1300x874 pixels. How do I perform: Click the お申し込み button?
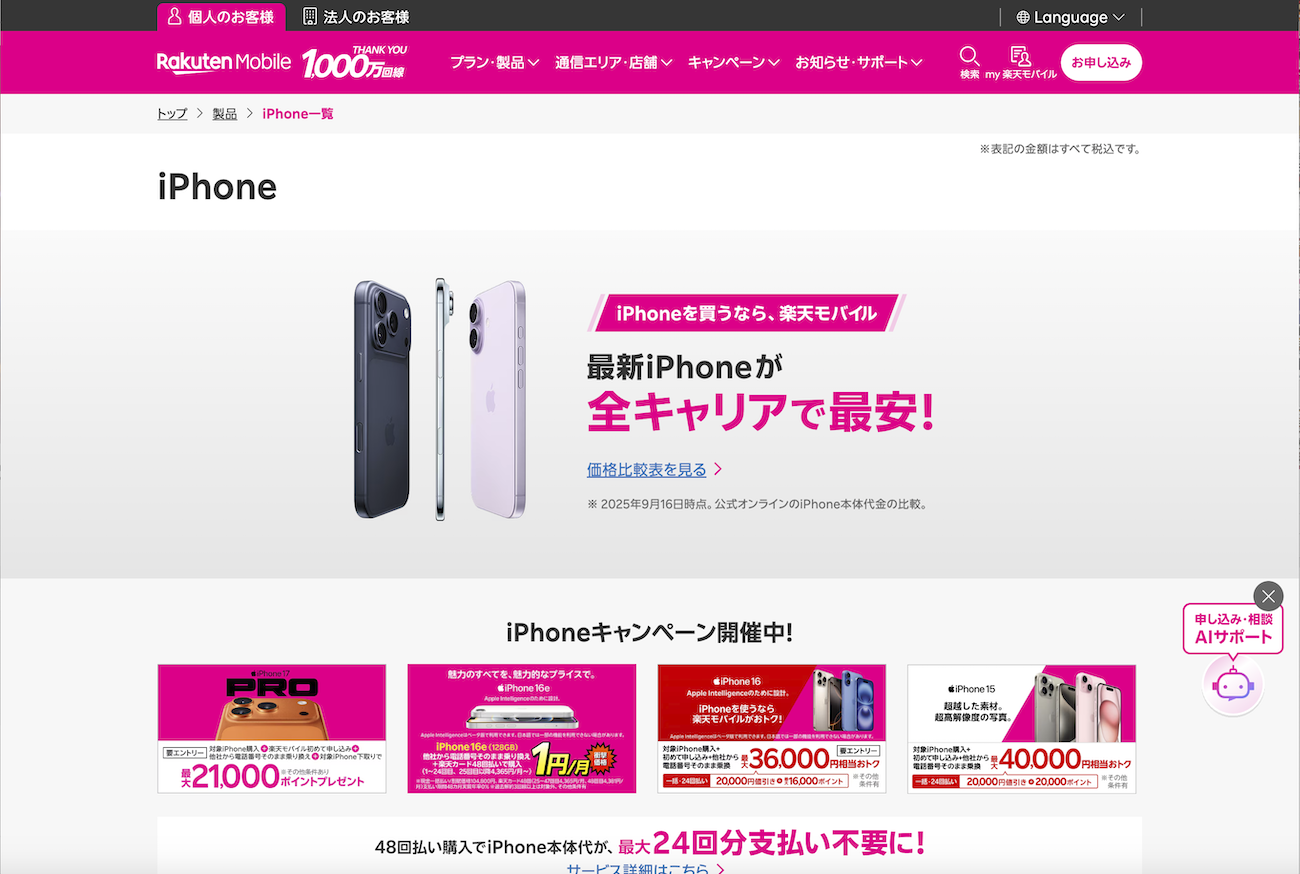pyautogui.click(x=1101, y=62)
